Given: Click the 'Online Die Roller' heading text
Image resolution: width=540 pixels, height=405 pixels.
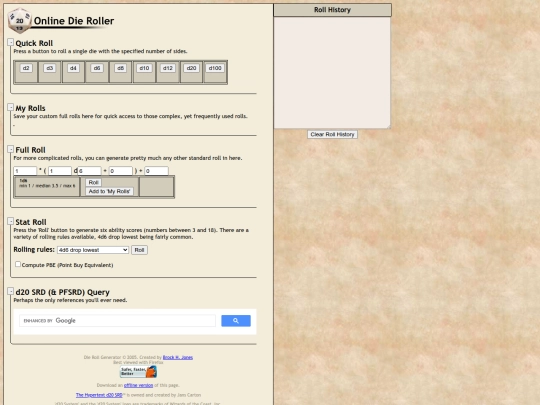Looking at the screenshot, I should coord(74,21).
